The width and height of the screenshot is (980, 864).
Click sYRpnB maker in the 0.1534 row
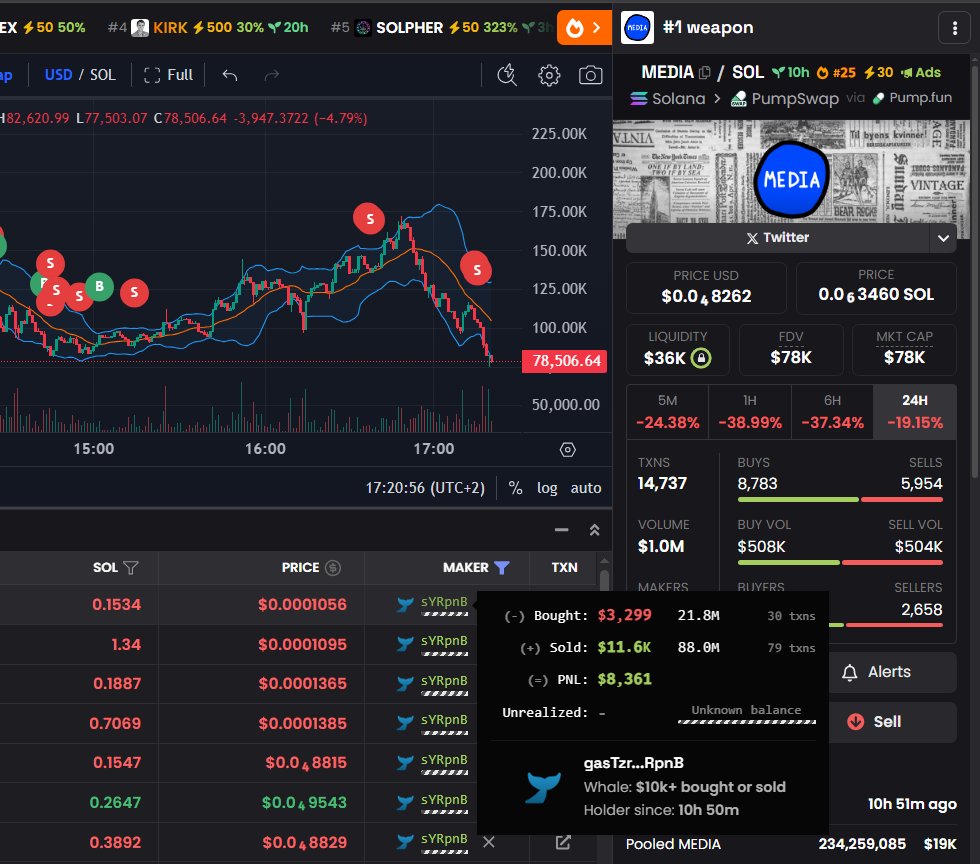pyautogui.click(x=444, y=602)
